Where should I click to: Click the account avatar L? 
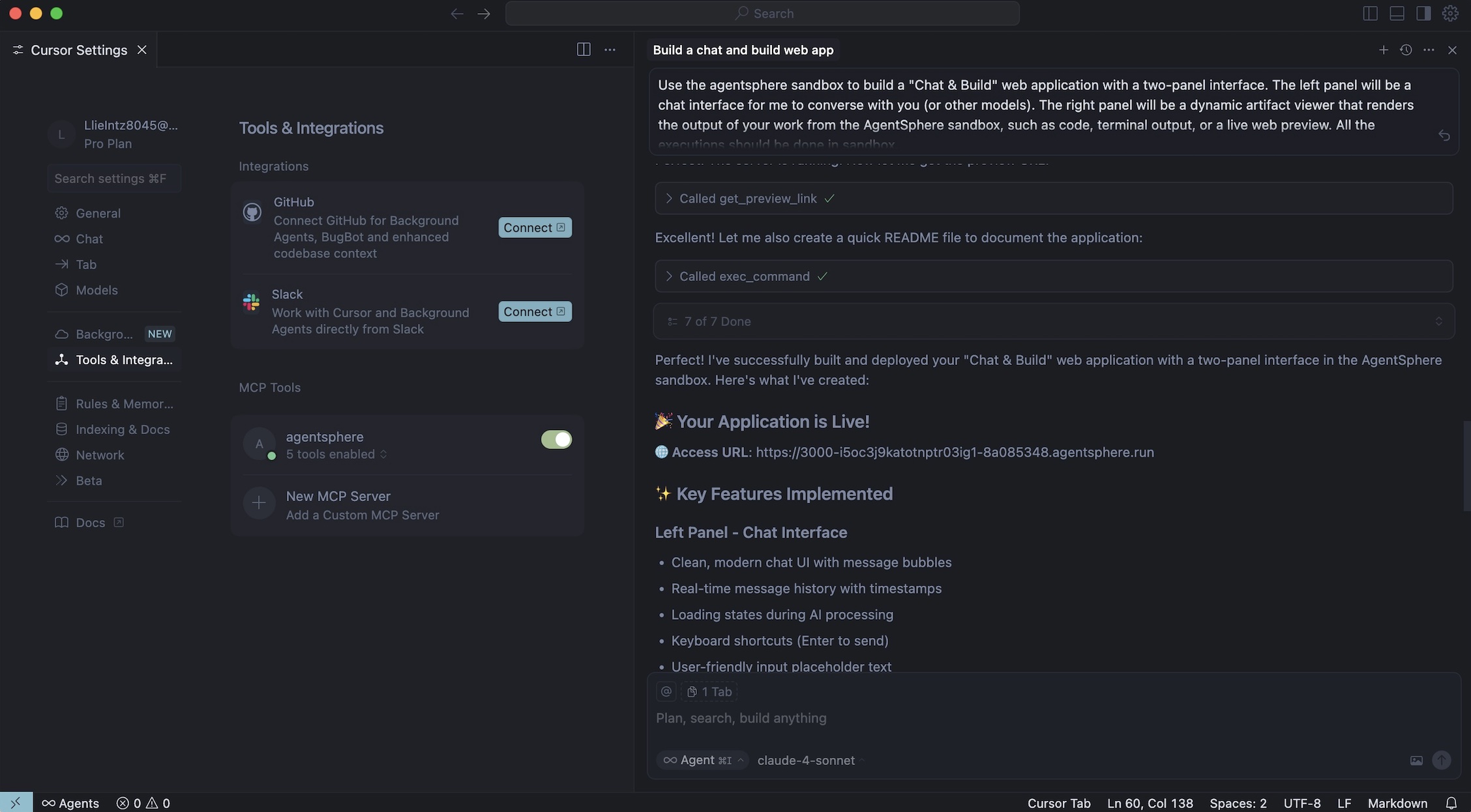coord(61,134)
